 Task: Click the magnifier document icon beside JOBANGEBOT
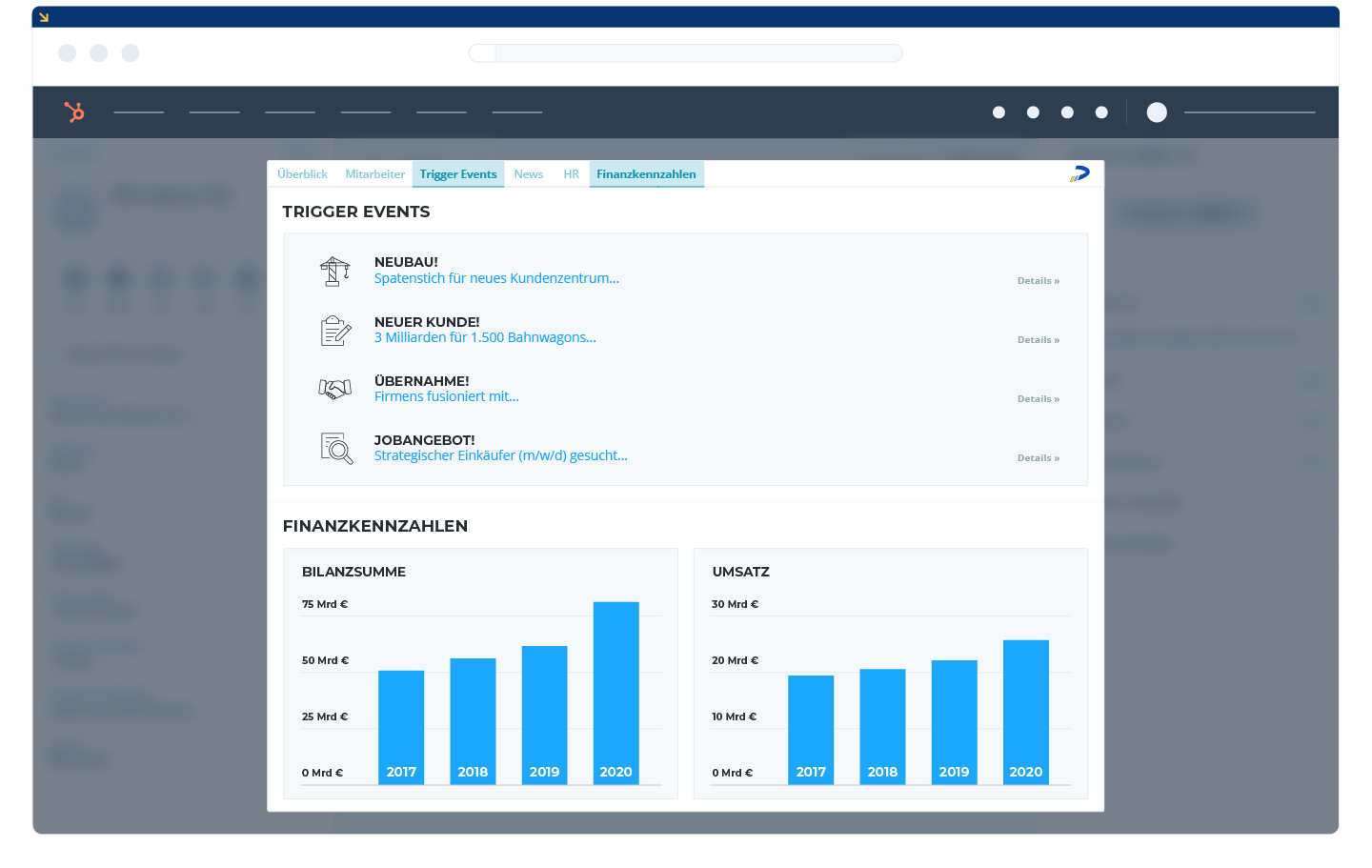coord(335,448)
